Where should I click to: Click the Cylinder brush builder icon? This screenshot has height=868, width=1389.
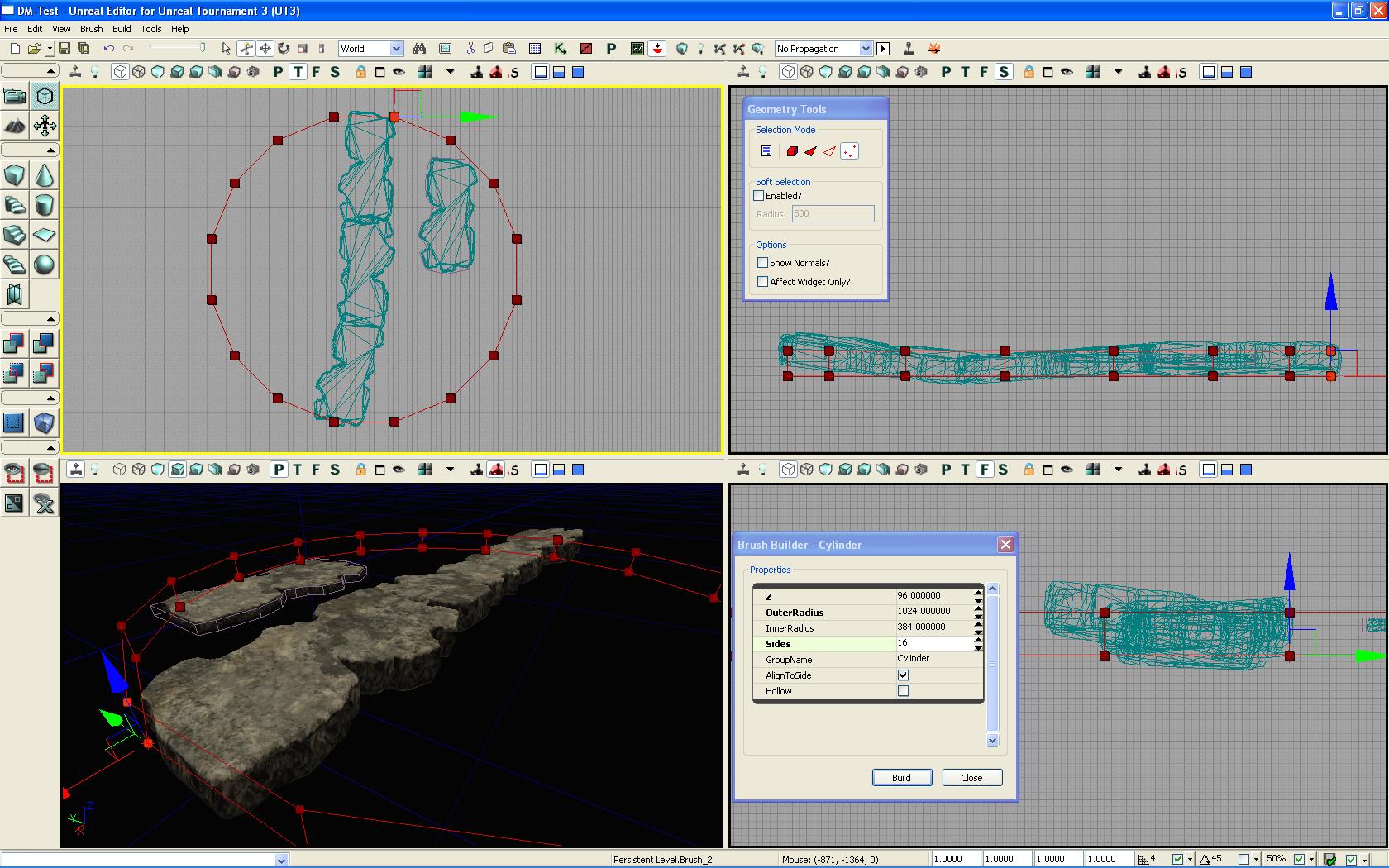(44, 205)
